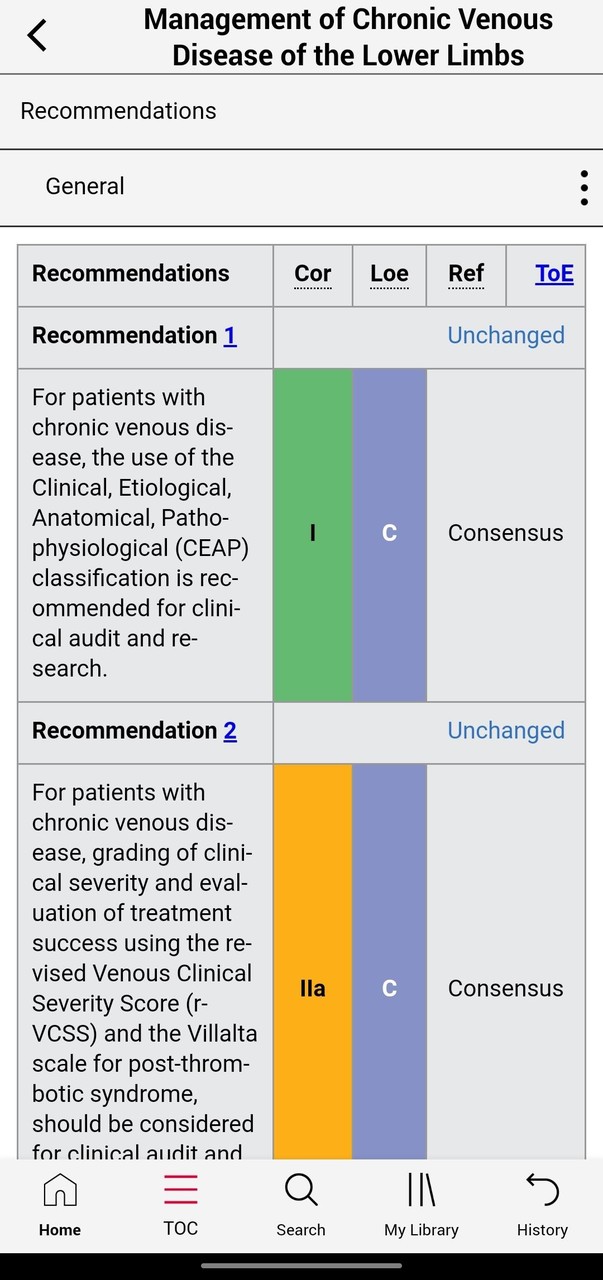Open the Recommendation 1 detail link
Screen dimensions: 603x1280
(230, 335)
